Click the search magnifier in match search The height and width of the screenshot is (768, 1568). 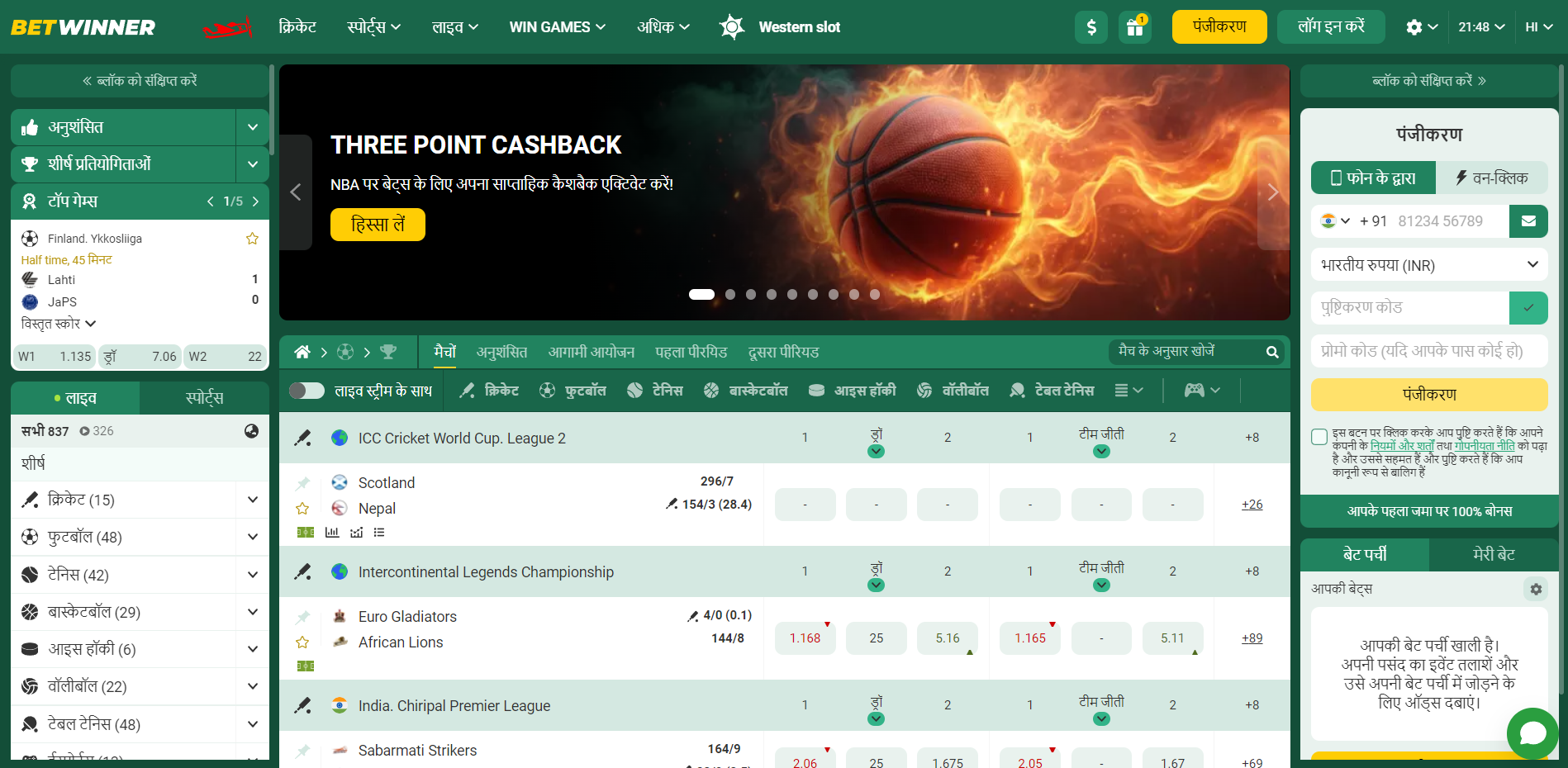[x=1272, y=353]
